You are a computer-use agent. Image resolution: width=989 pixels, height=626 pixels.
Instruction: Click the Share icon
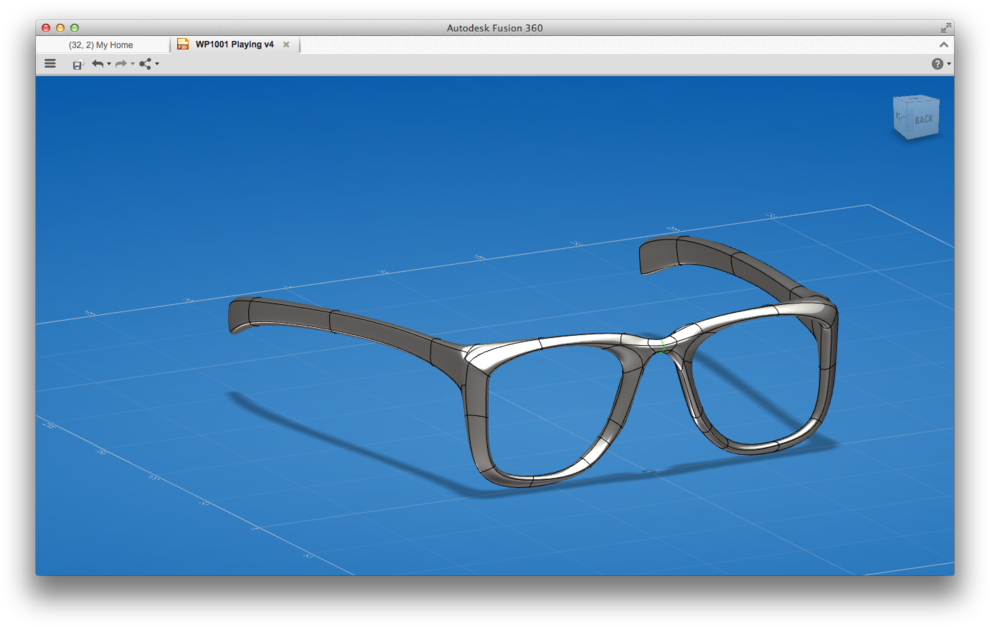[x=145, y=64]
